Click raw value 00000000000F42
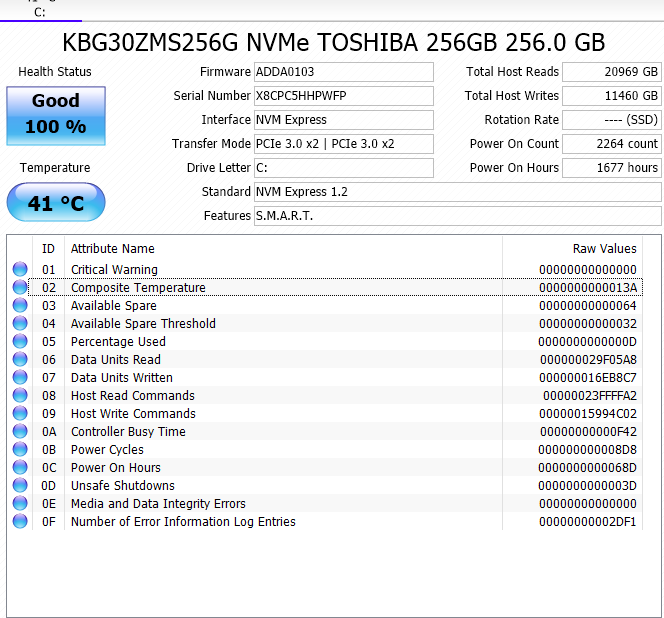Image resolution: width=664 pixels, height=618 pixels. [x=588, y=432]
